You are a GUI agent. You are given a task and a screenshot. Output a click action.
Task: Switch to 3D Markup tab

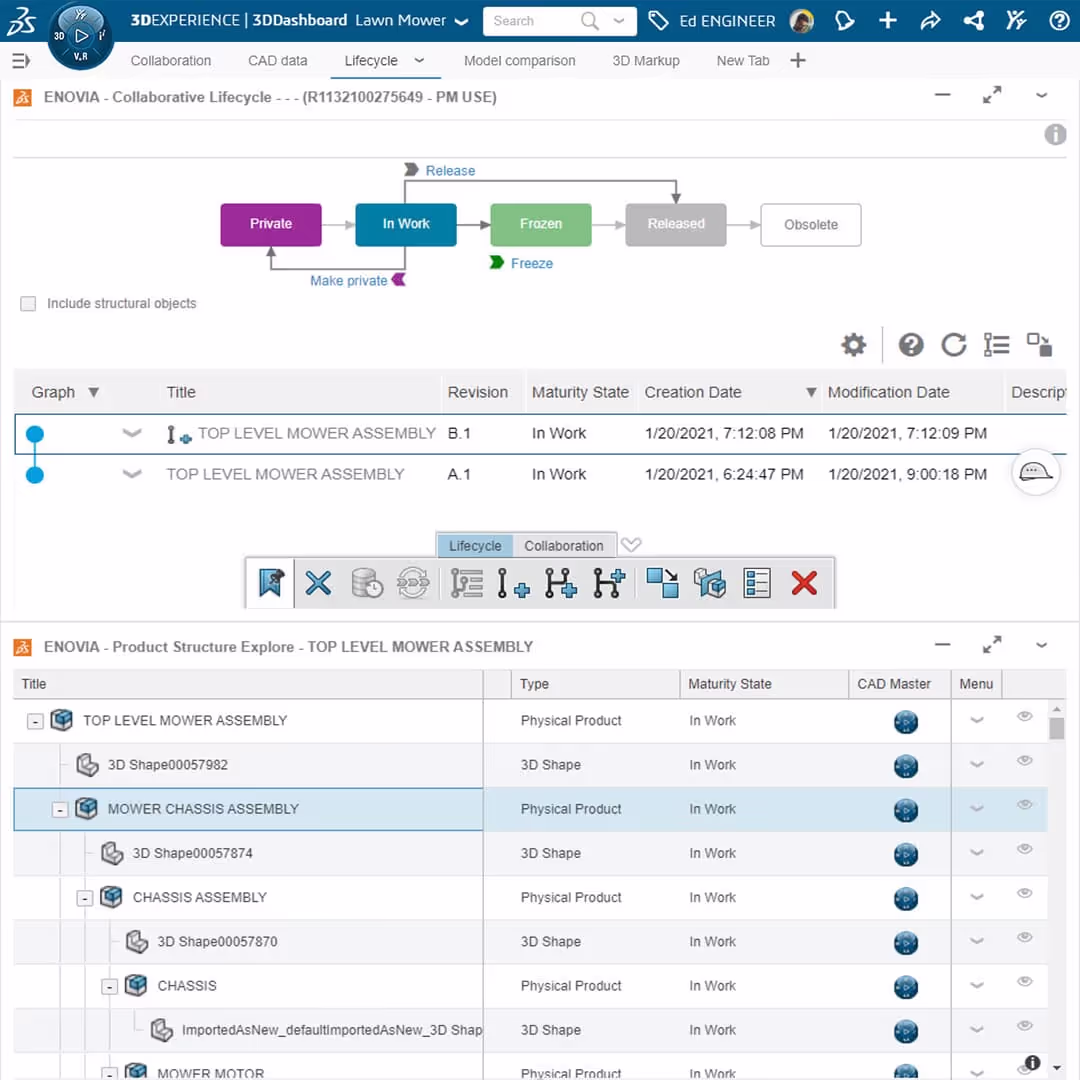645,61
